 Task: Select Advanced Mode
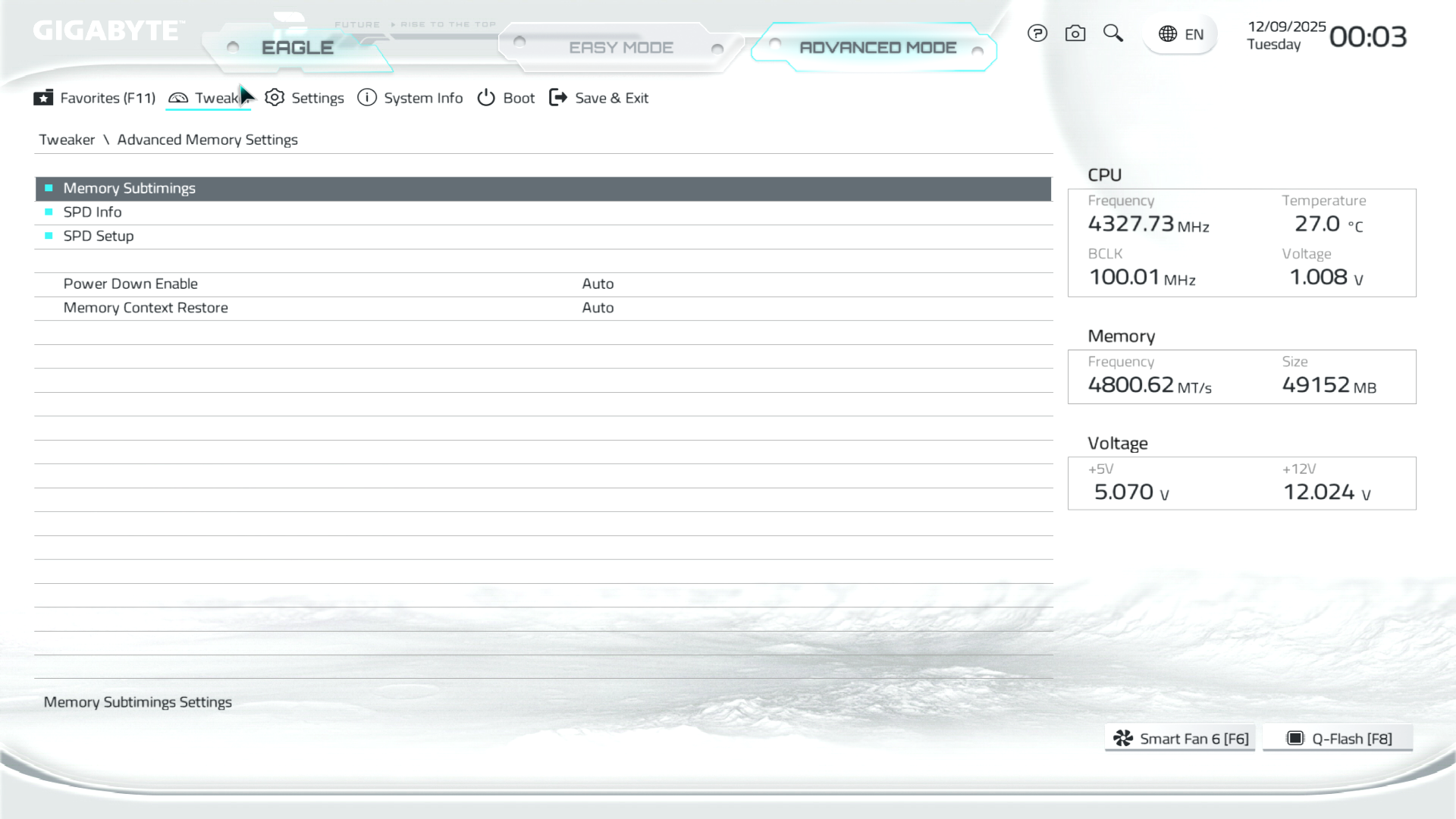pos(877,48)
